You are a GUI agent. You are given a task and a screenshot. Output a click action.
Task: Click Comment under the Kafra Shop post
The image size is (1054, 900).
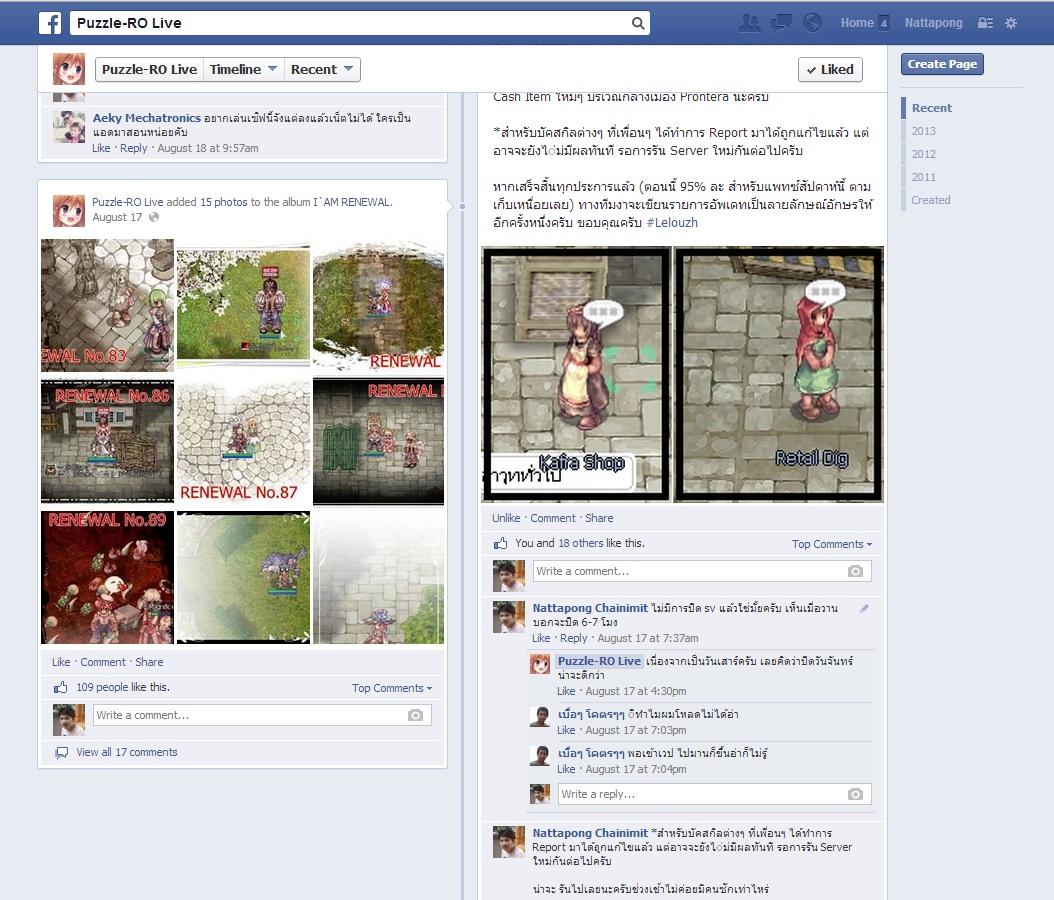coord(553,518)
